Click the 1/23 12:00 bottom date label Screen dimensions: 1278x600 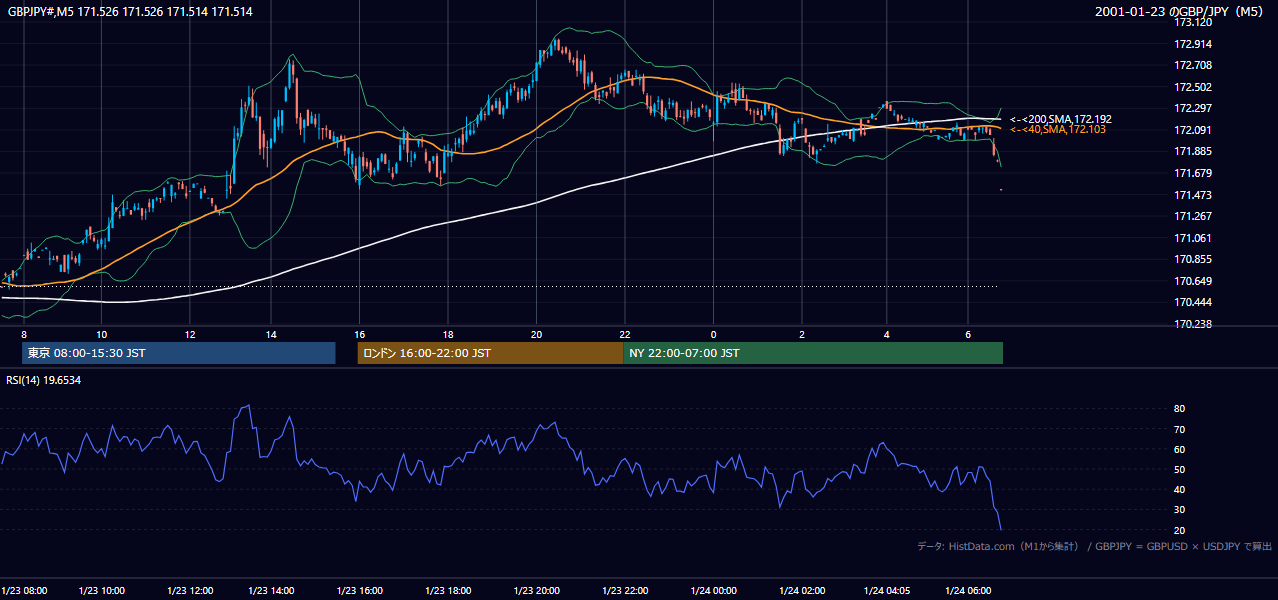(191, 591)
